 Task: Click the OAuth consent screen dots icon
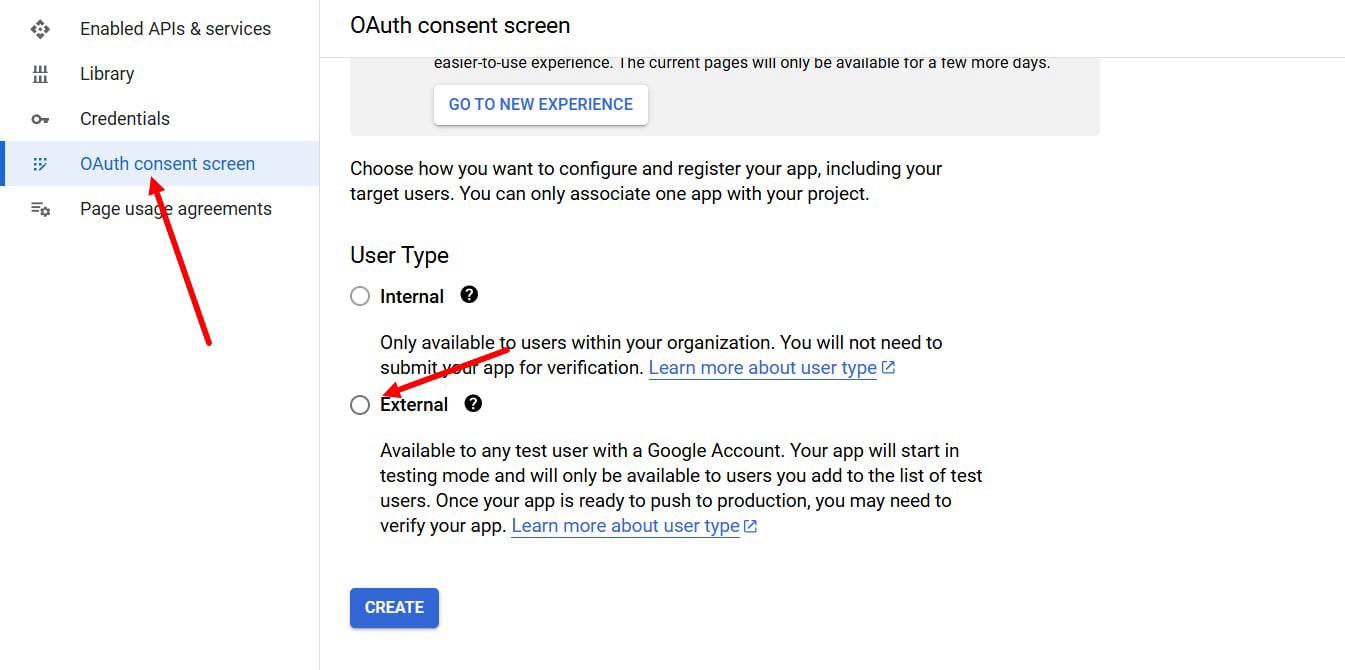(x=40, y=164)
